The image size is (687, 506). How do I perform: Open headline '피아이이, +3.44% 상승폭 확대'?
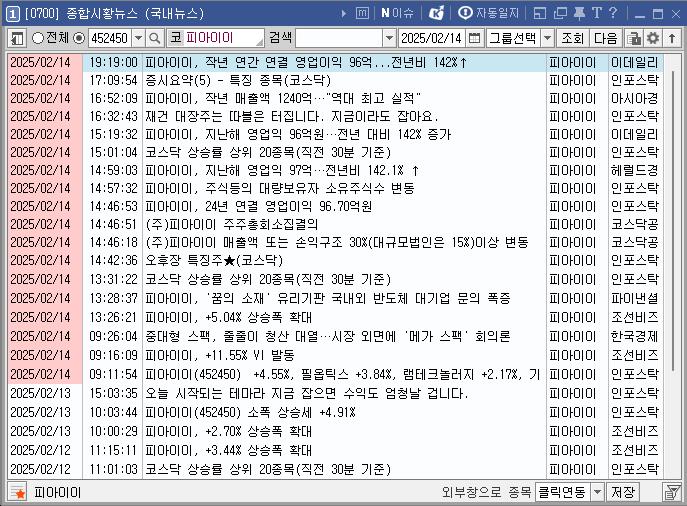tap(228, 450)
